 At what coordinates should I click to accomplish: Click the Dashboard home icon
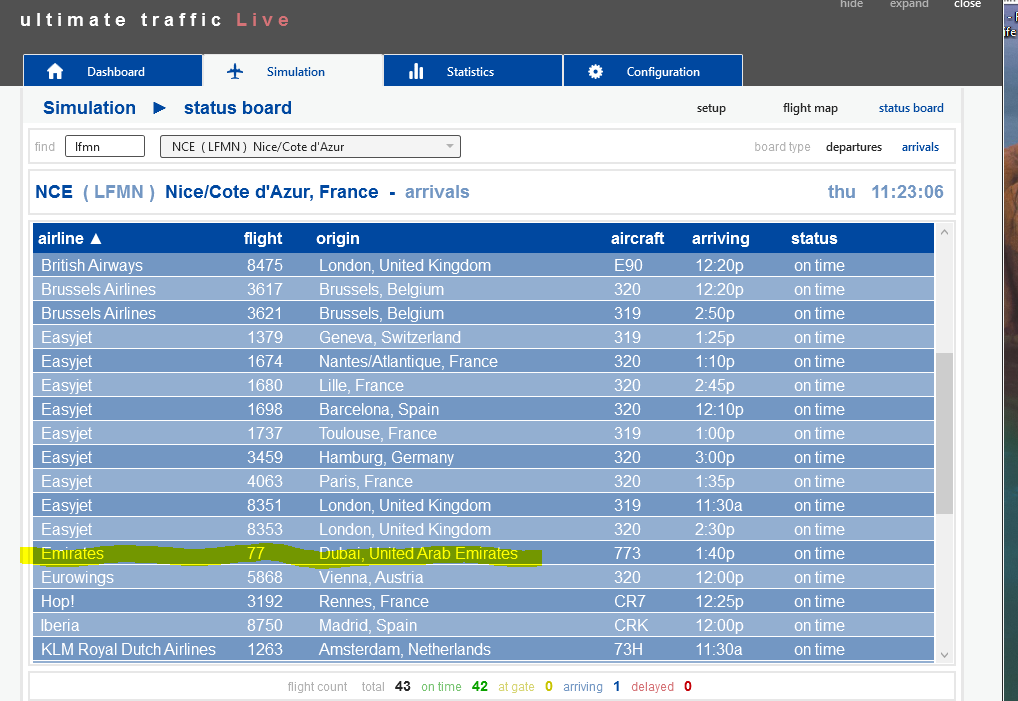tap(55, 71)
